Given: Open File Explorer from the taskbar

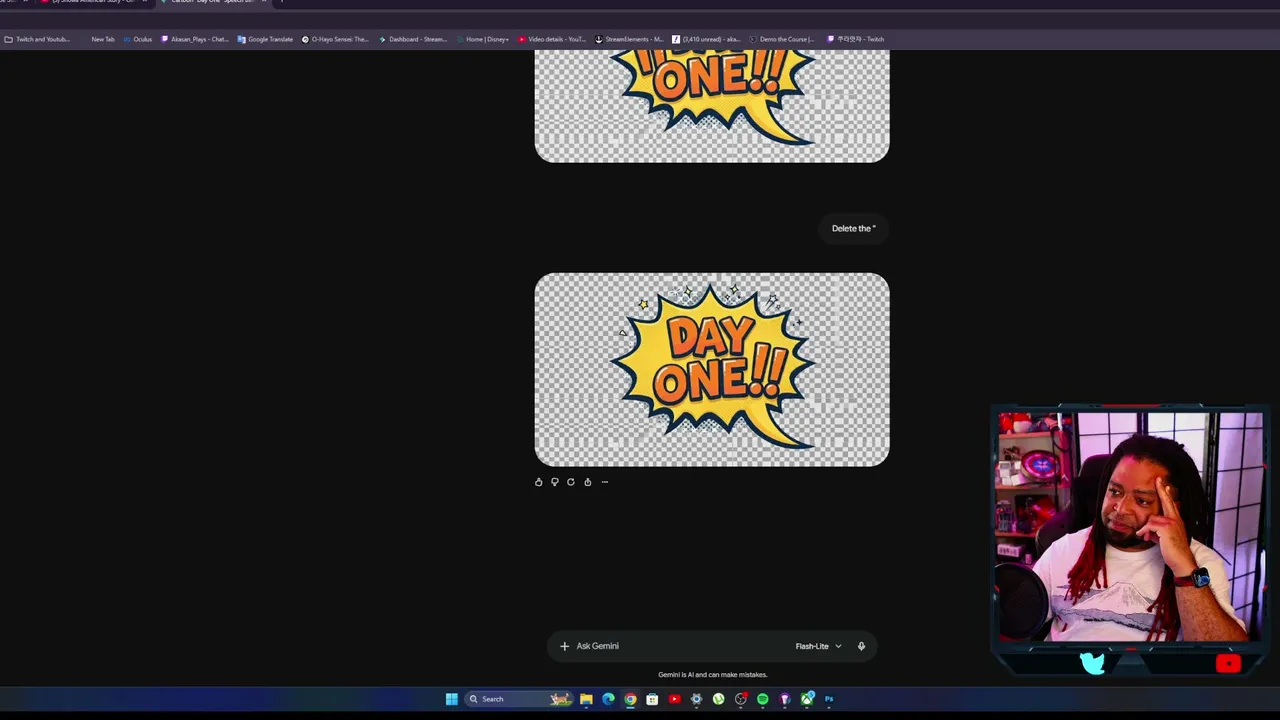Looking at the screenshot, I should (586, 699).
